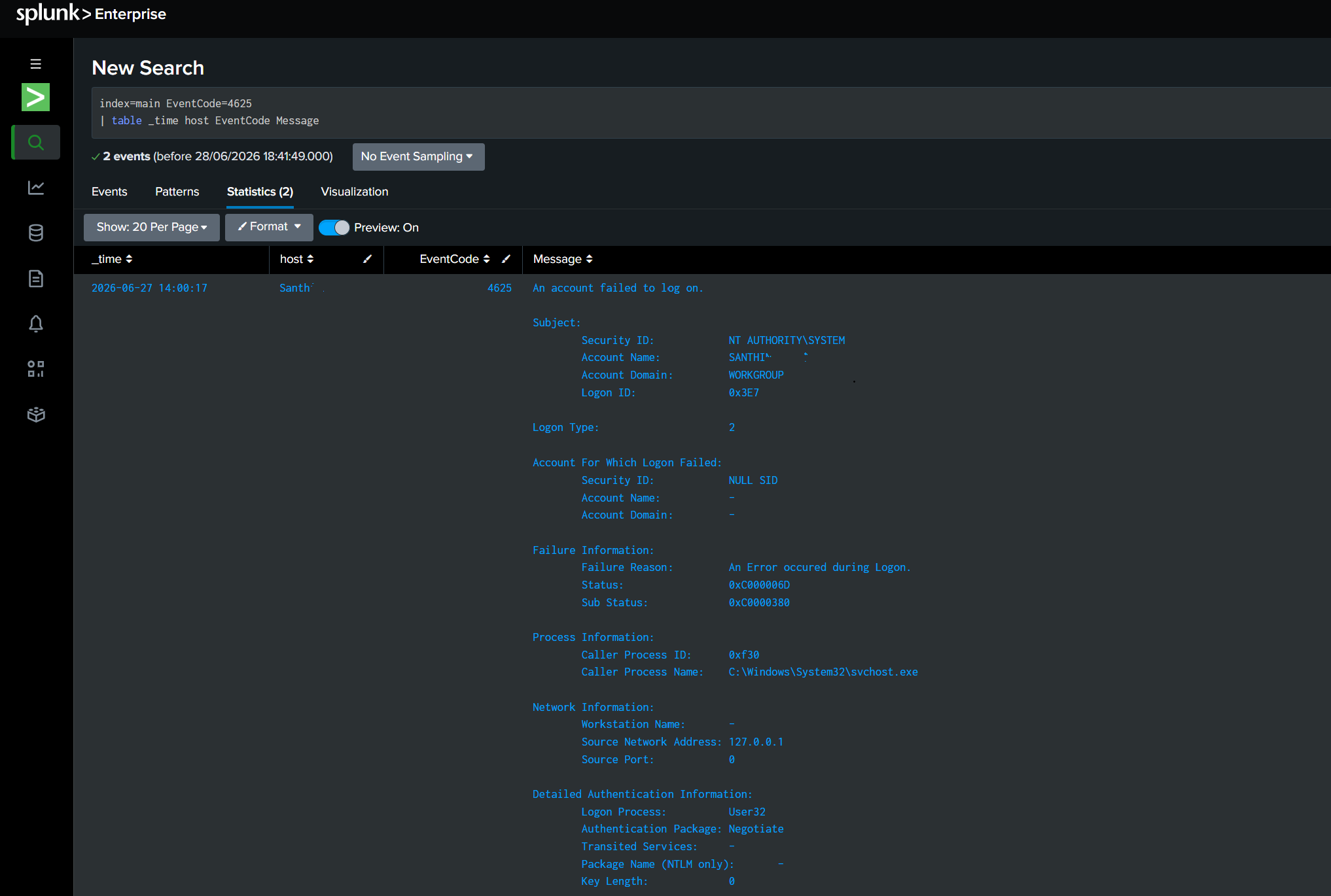Screen dimensions: 1331x896
Task: Open the Reports document sidebar icon
Action: (x=36, y=279)
